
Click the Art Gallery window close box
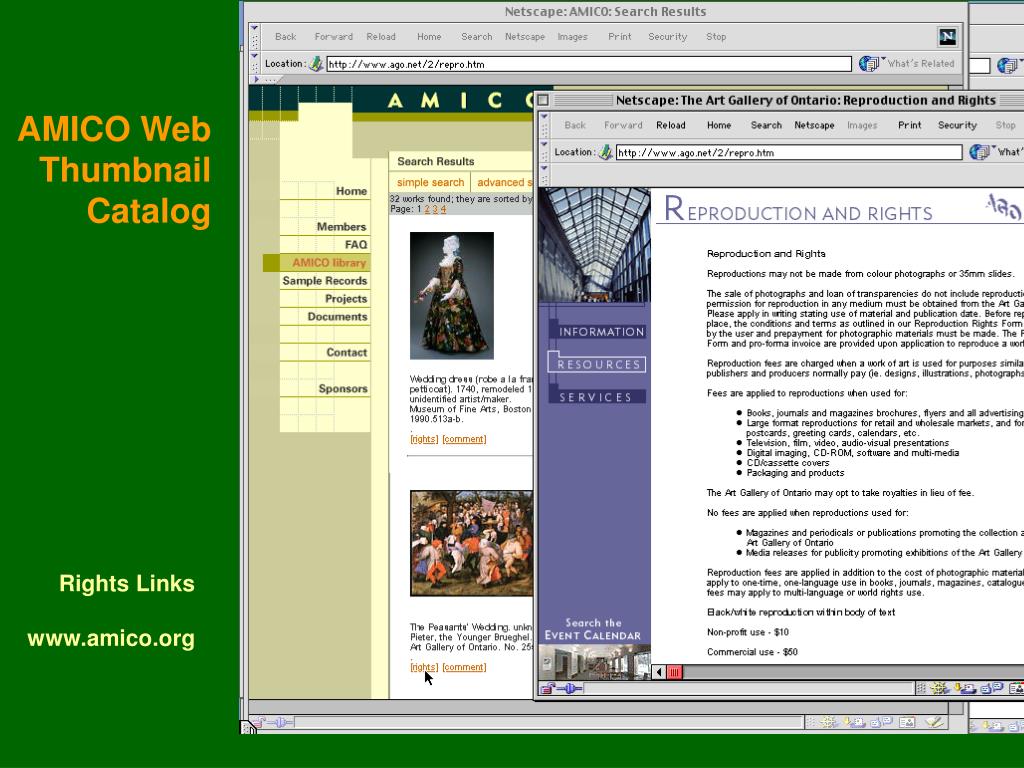(543, 100)
